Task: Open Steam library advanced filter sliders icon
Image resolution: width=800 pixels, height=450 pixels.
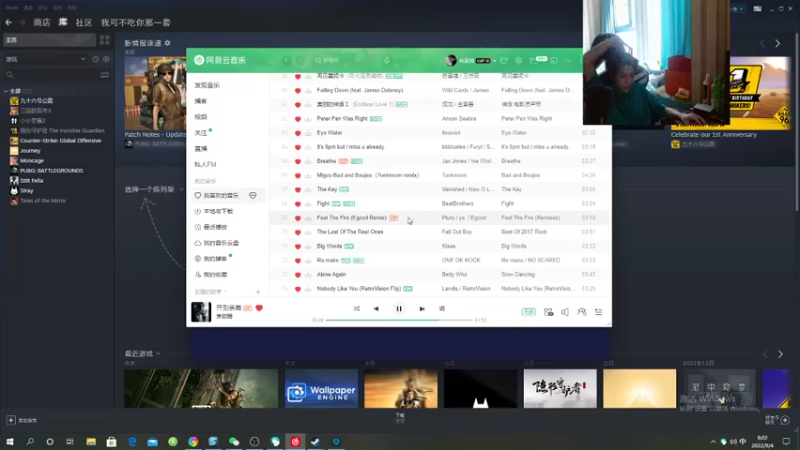Action: (x=105, y=75)
